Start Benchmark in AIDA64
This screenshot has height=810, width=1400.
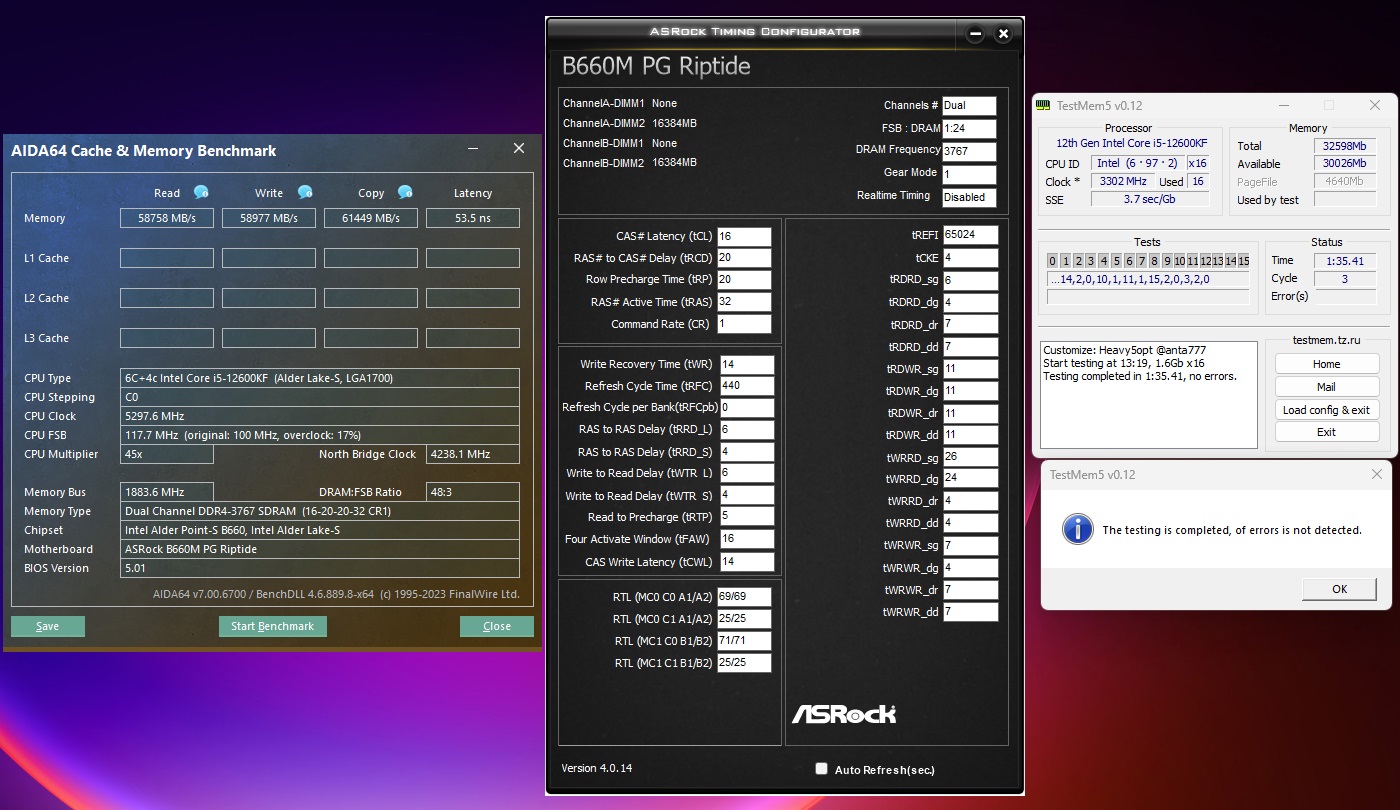272,626
